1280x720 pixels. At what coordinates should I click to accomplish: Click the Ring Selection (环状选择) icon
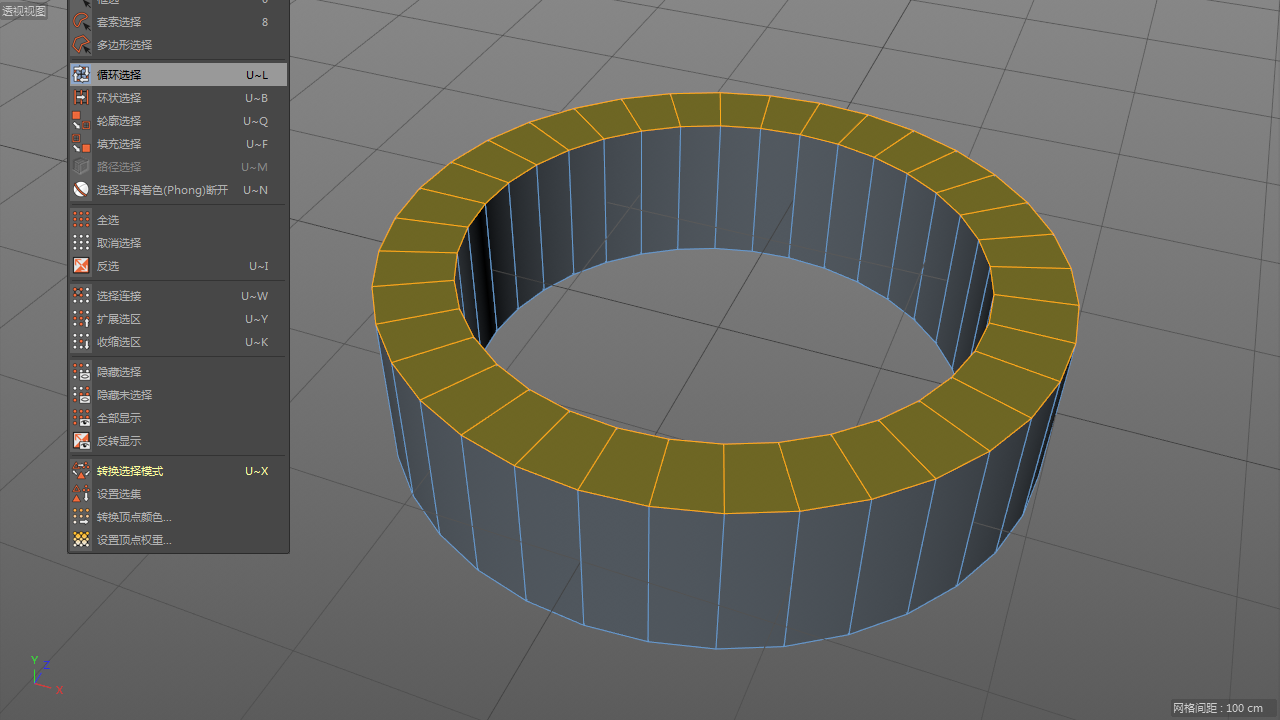pos(81,97)
